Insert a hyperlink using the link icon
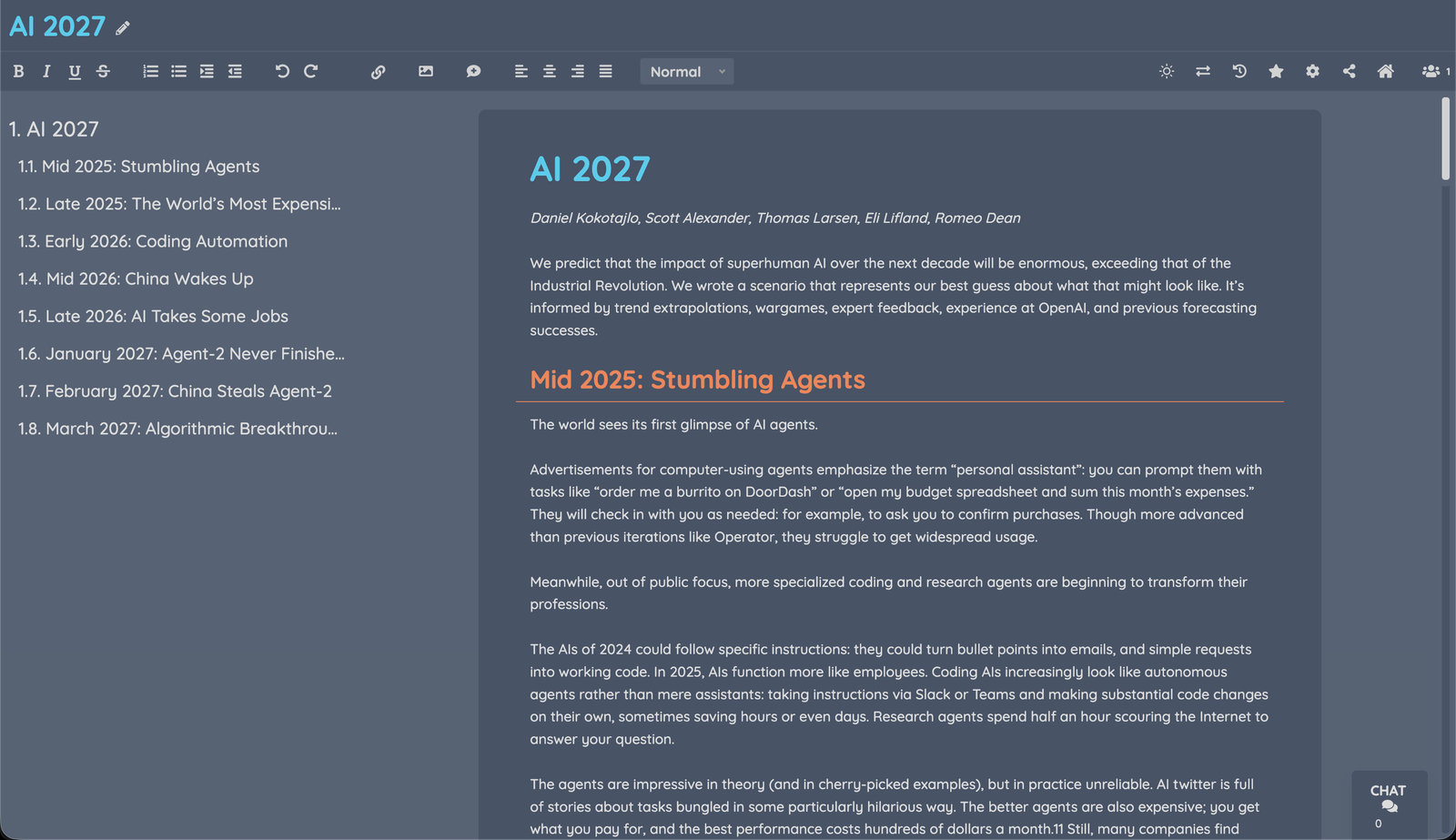This screenshot has height=840, width=1456. (x=379, y=71)
